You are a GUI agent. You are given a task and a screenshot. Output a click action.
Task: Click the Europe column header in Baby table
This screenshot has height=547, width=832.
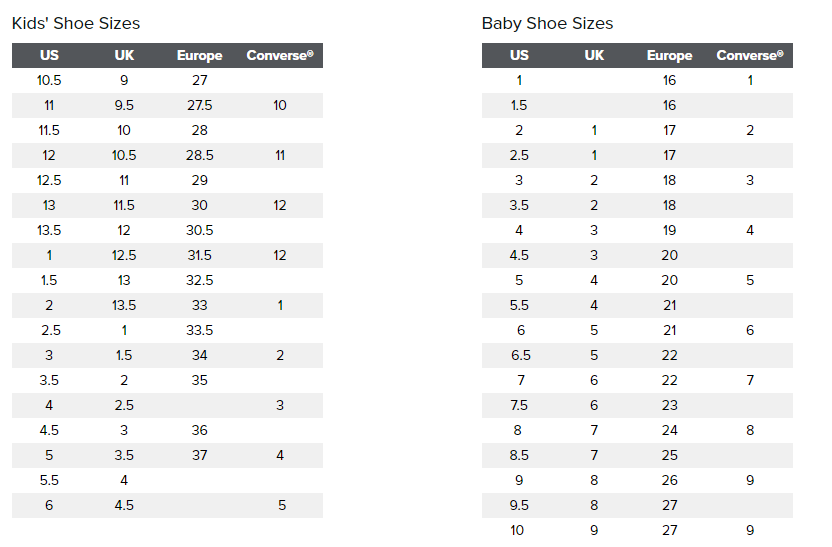tap(669, 56)
